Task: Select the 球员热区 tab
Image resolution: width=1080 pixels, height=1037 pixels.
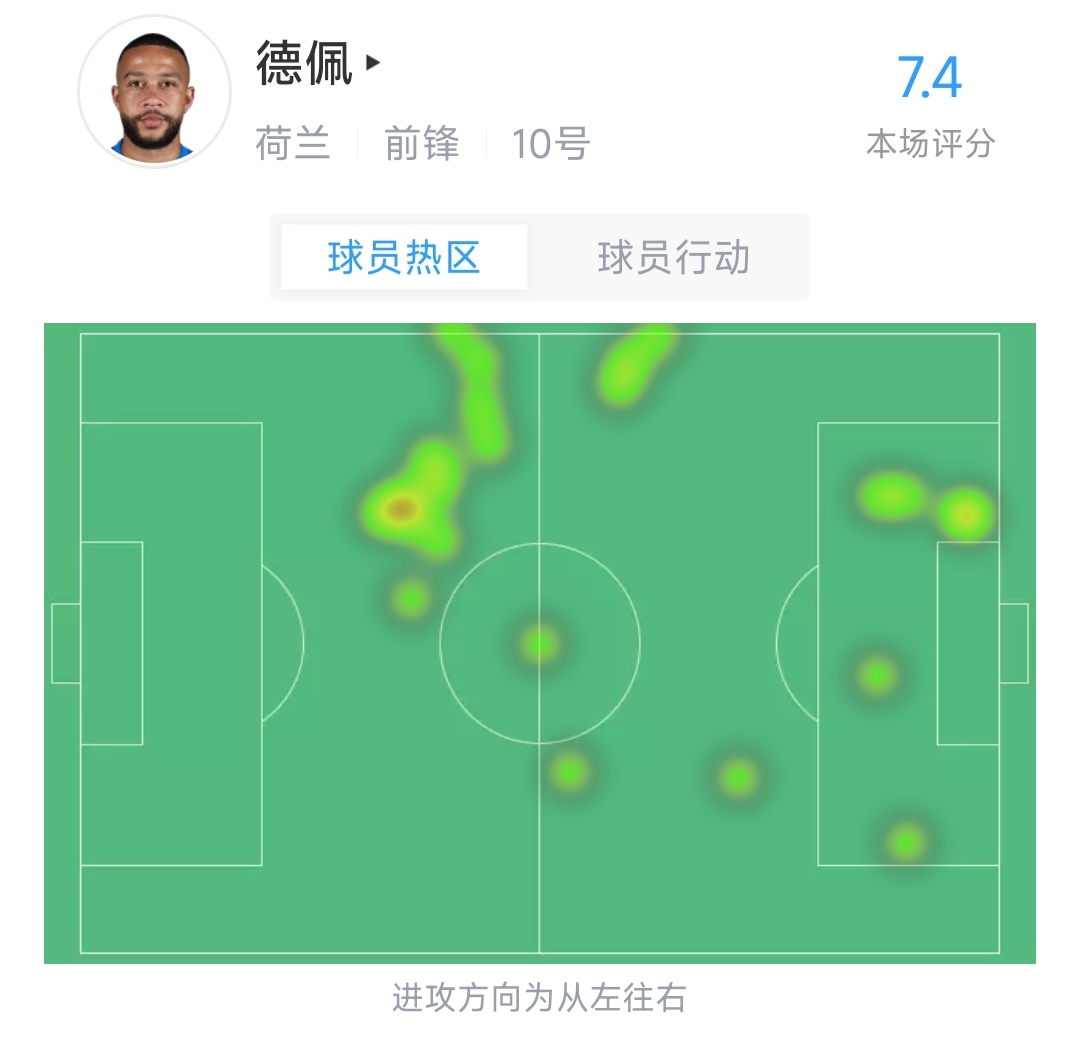Action: tap(404, 258)
